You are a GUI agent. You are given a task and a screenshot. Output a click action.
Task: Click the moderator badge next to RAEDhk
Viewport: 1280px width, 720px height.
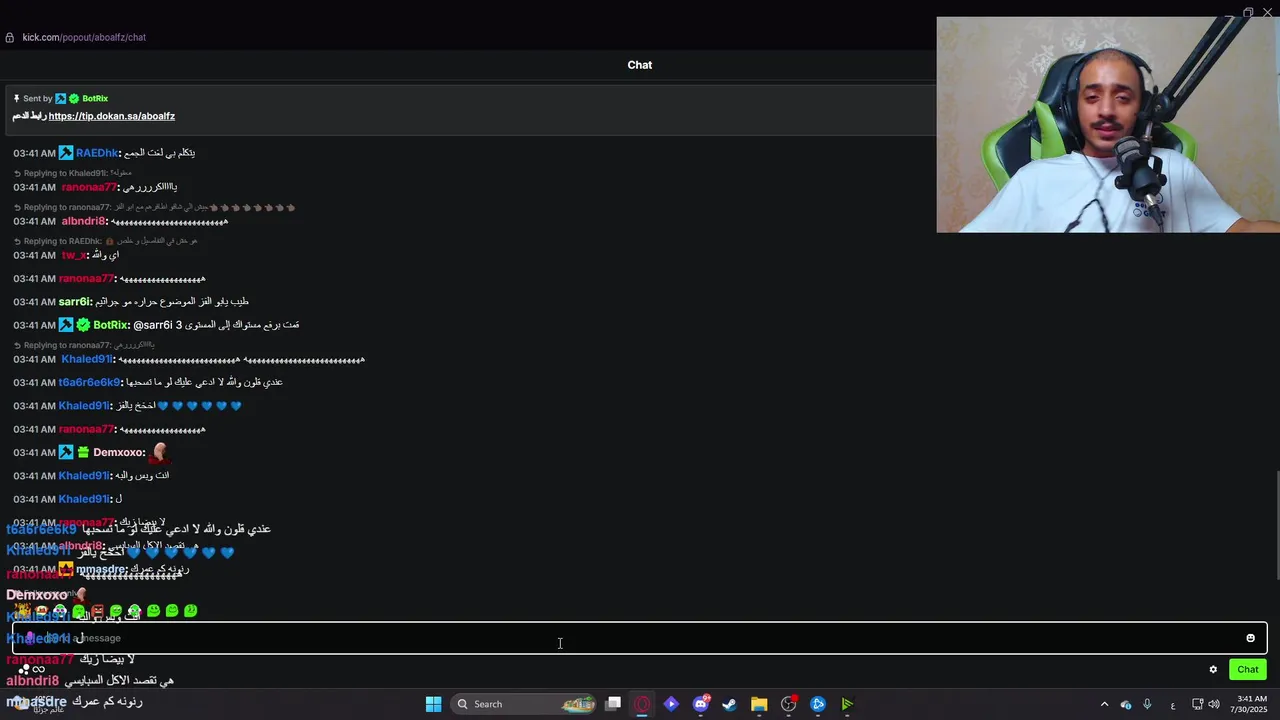66,153
